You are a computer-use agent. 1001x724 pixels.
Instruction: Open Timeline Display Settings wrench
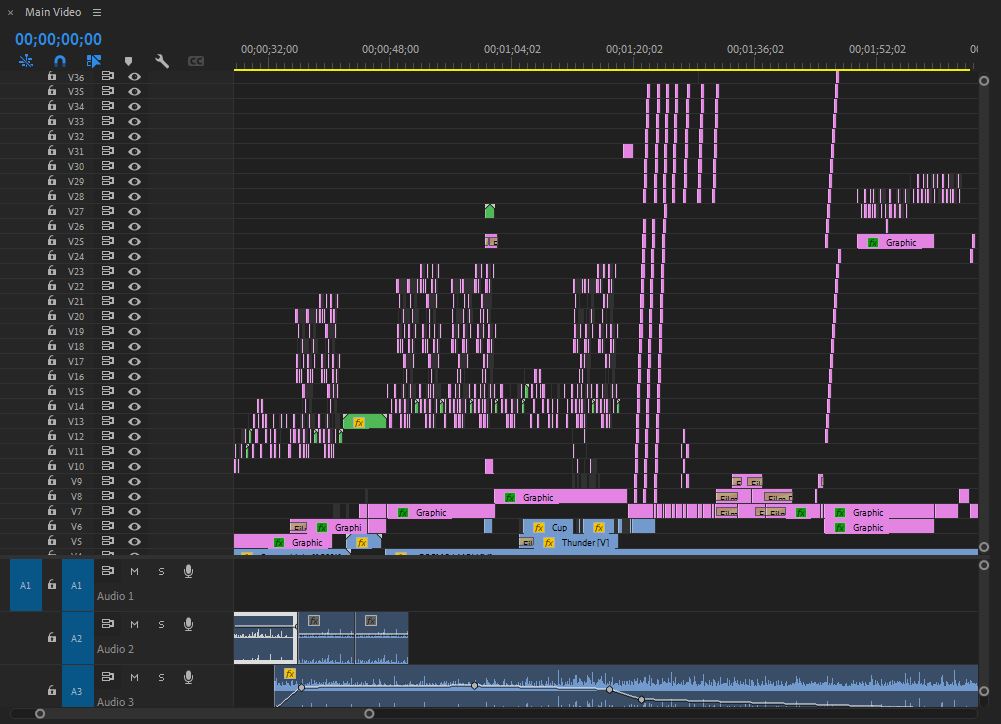pyautogui.click(x=162, y=61)
